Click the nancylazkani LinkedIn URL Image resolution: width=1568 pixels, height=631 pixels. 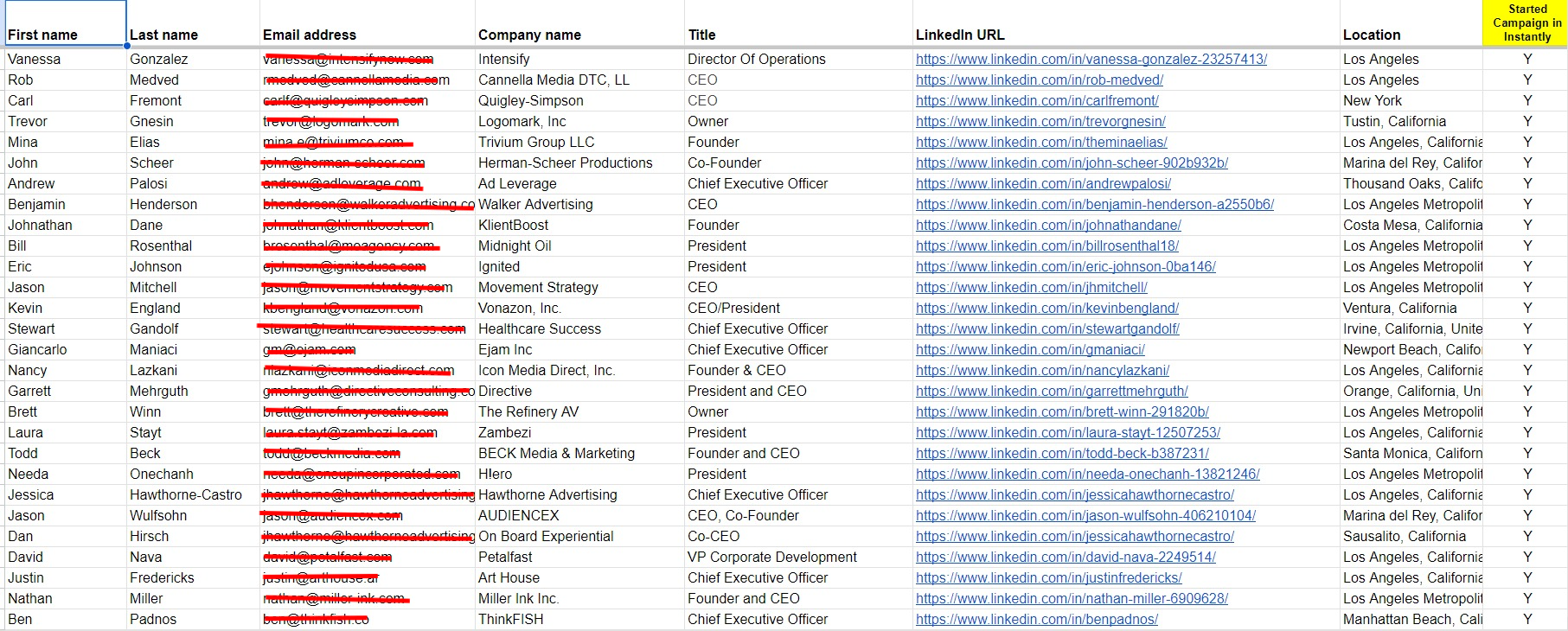tap(1042, 370)
